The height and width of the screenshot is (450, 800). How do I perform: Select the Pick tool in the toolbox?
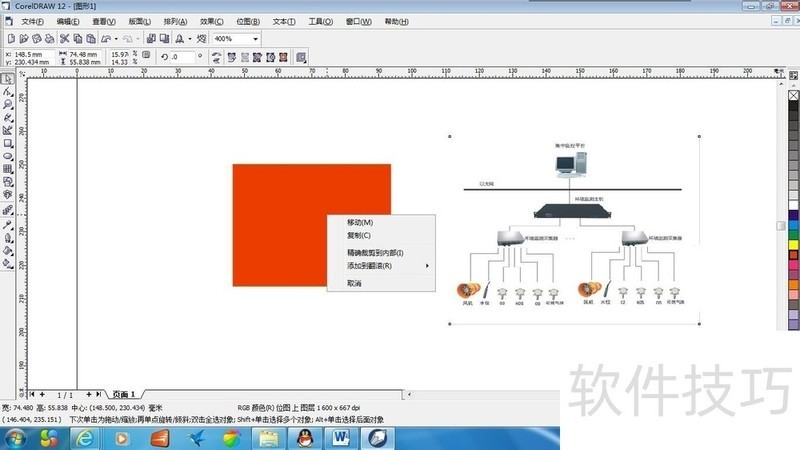[7, 78]
